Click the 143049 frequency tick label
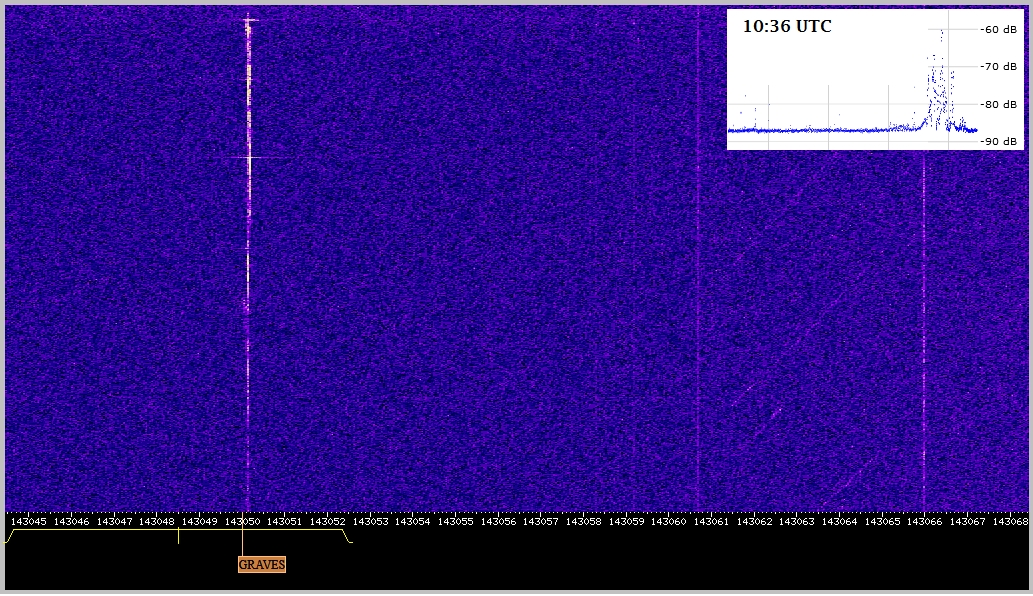The height and width of the screenshot is (596, 1033). click(x=200, y=522)
